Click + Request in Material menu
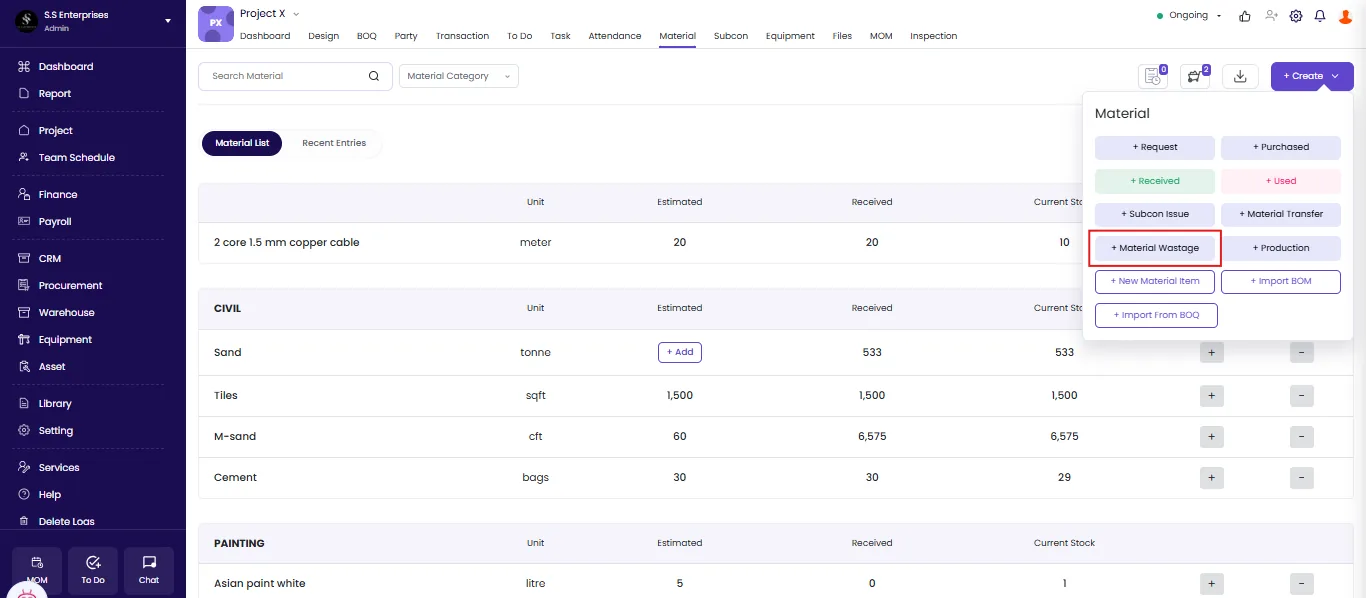Screen dimensions: 1366x598 tap(1155, 148)
